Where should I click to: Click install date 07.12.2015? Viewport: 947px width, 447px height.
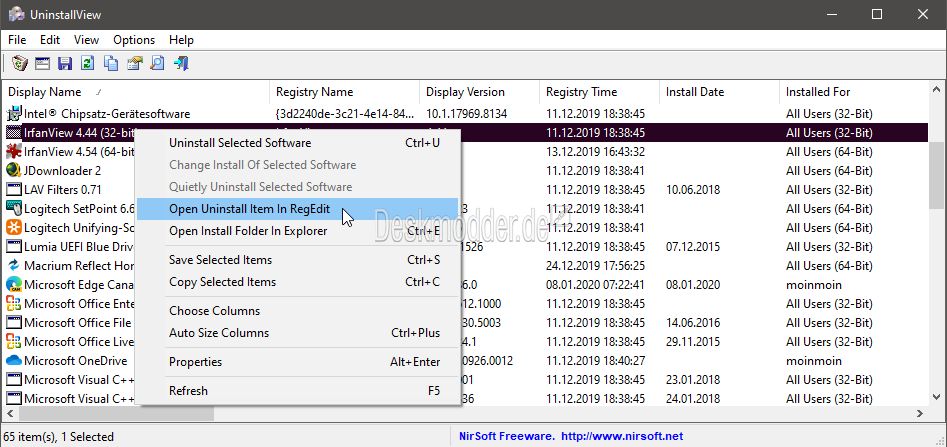point(693,246)
